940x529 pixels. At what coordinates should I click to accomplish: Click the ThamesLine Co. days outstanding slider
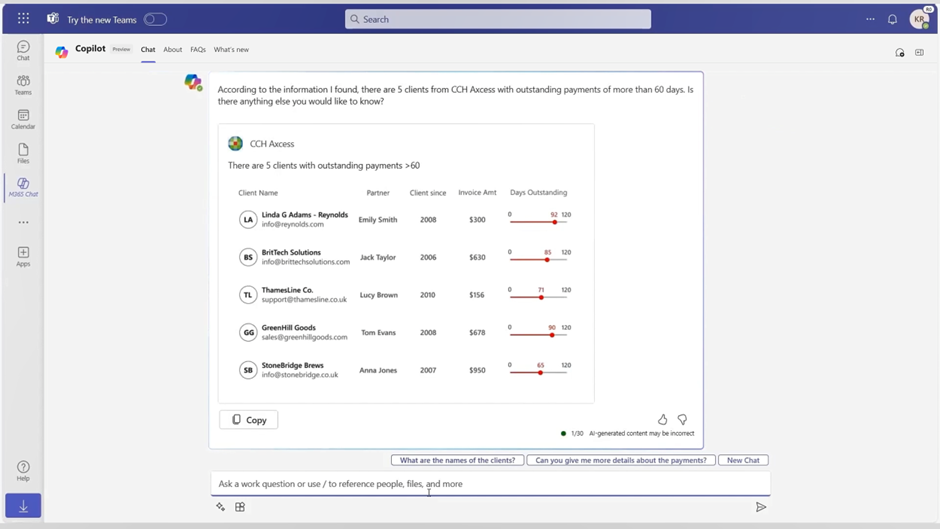click(x=539, y=297)
